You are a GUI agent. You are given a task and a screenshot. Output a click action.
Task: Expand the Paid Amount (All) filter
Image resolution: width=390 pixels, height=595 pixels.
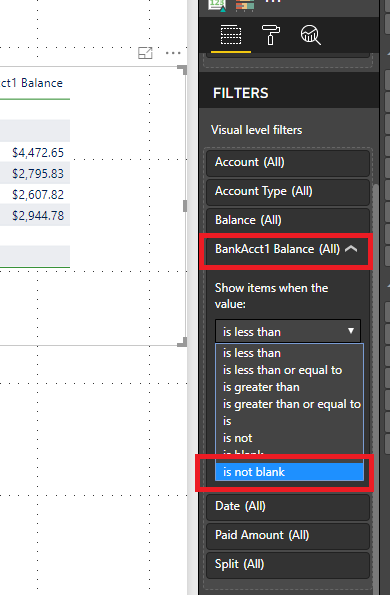tap(288, 536)
